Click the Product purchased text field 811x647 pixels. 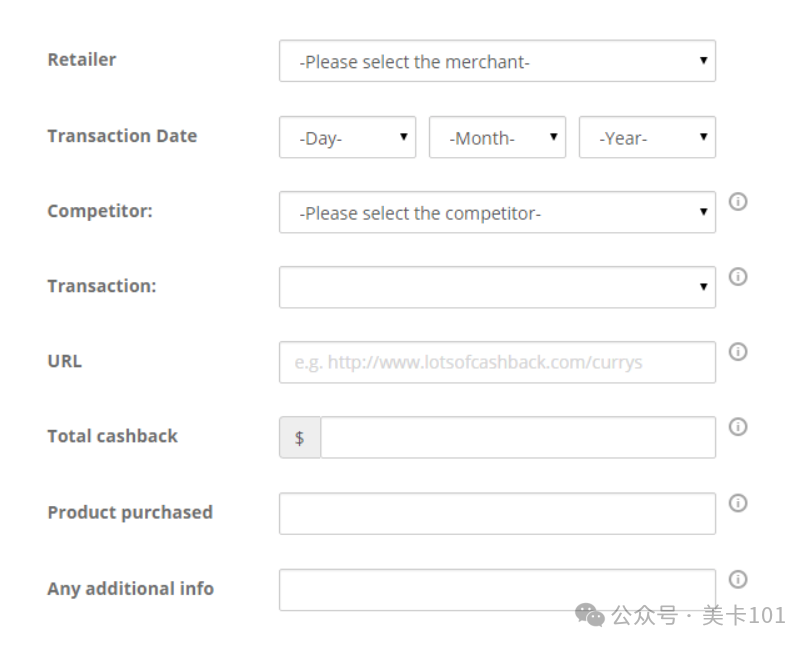pos(497,513)
